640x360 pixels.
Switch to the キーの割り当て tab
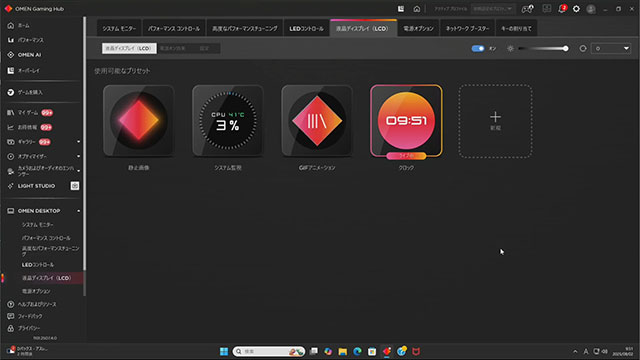point(516,28)
